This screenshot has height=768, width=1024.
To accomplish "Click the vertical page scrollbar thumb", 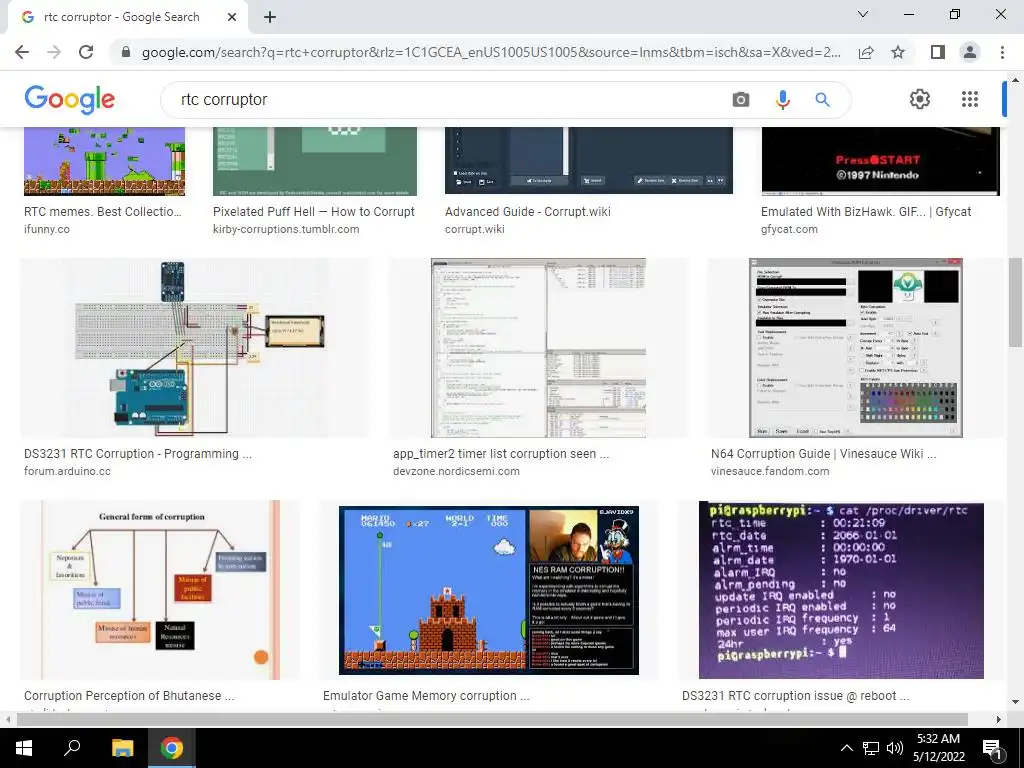I will [1015, 302].
